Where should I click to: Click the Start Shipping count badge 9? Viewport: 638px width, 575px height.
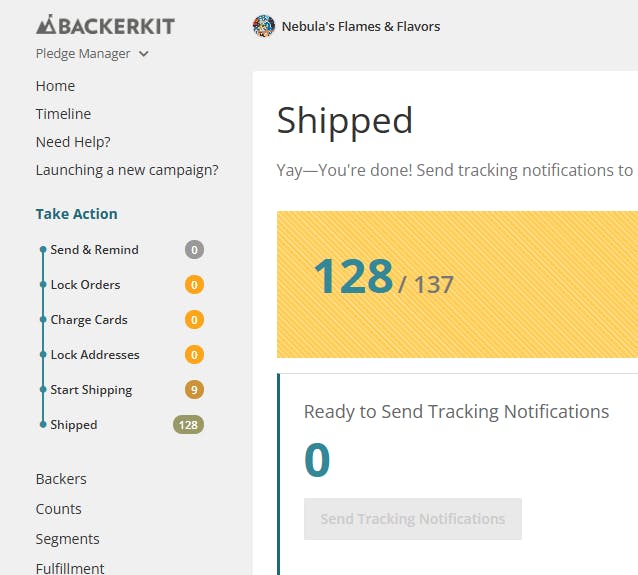pos(194,390)
